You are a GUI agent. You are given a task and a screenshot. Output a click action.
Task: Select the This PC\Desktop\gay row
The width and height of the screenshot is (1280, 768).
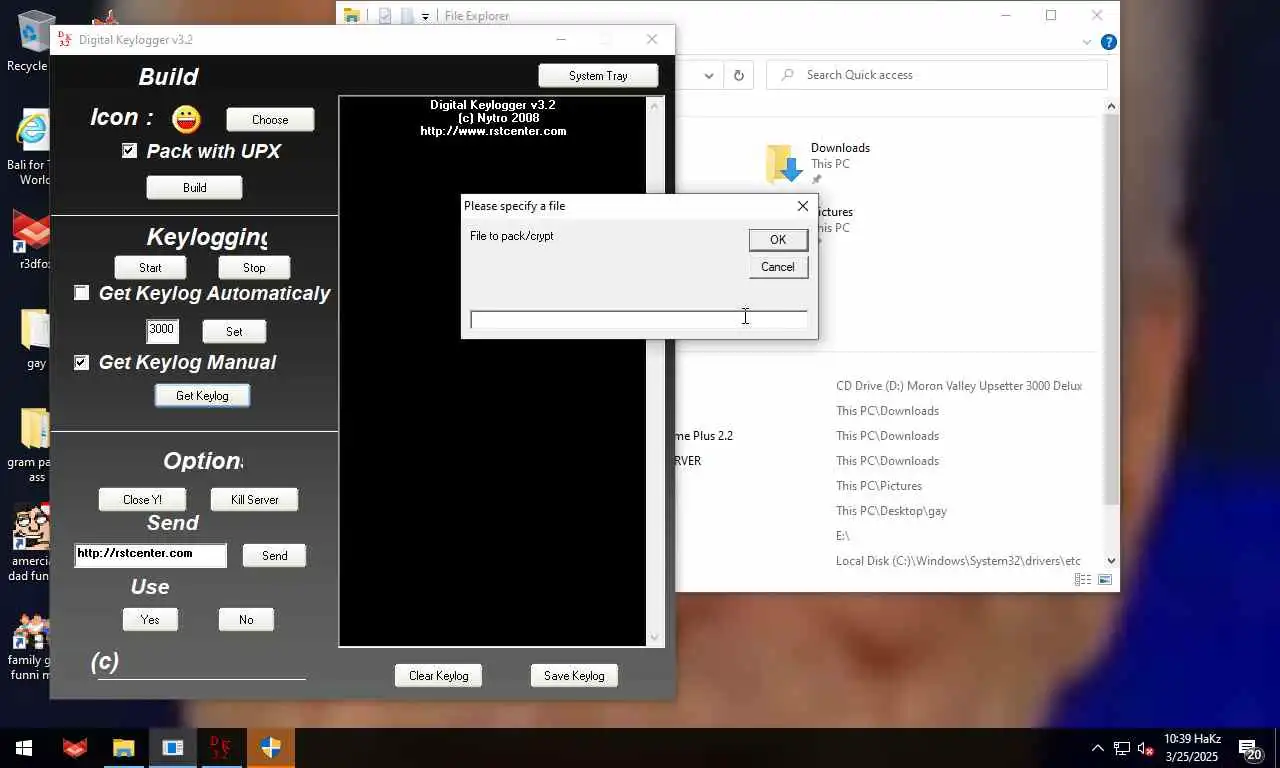coord(891,511)
